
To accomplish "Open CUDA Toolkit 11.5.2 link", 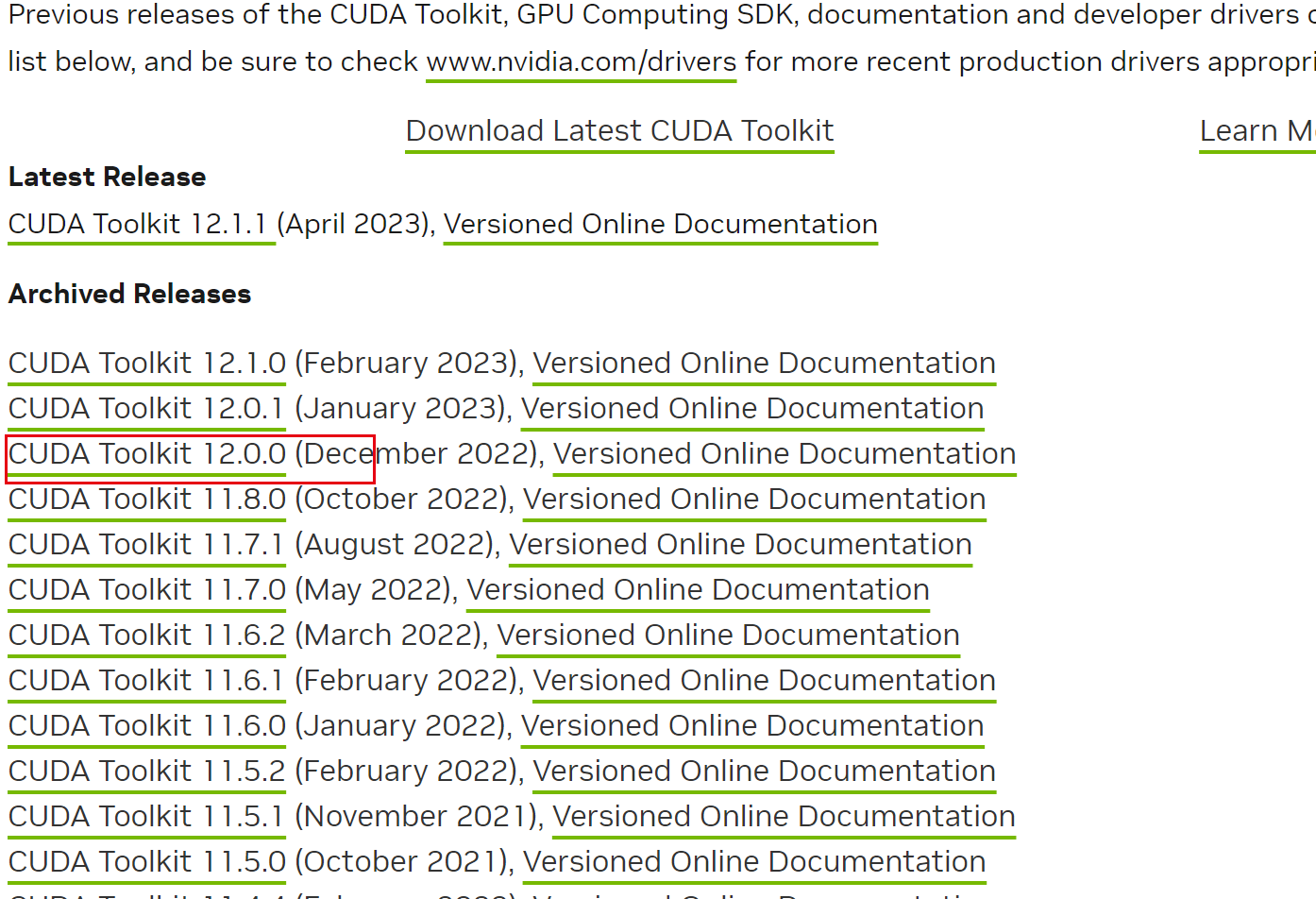I will click(147, 772).
